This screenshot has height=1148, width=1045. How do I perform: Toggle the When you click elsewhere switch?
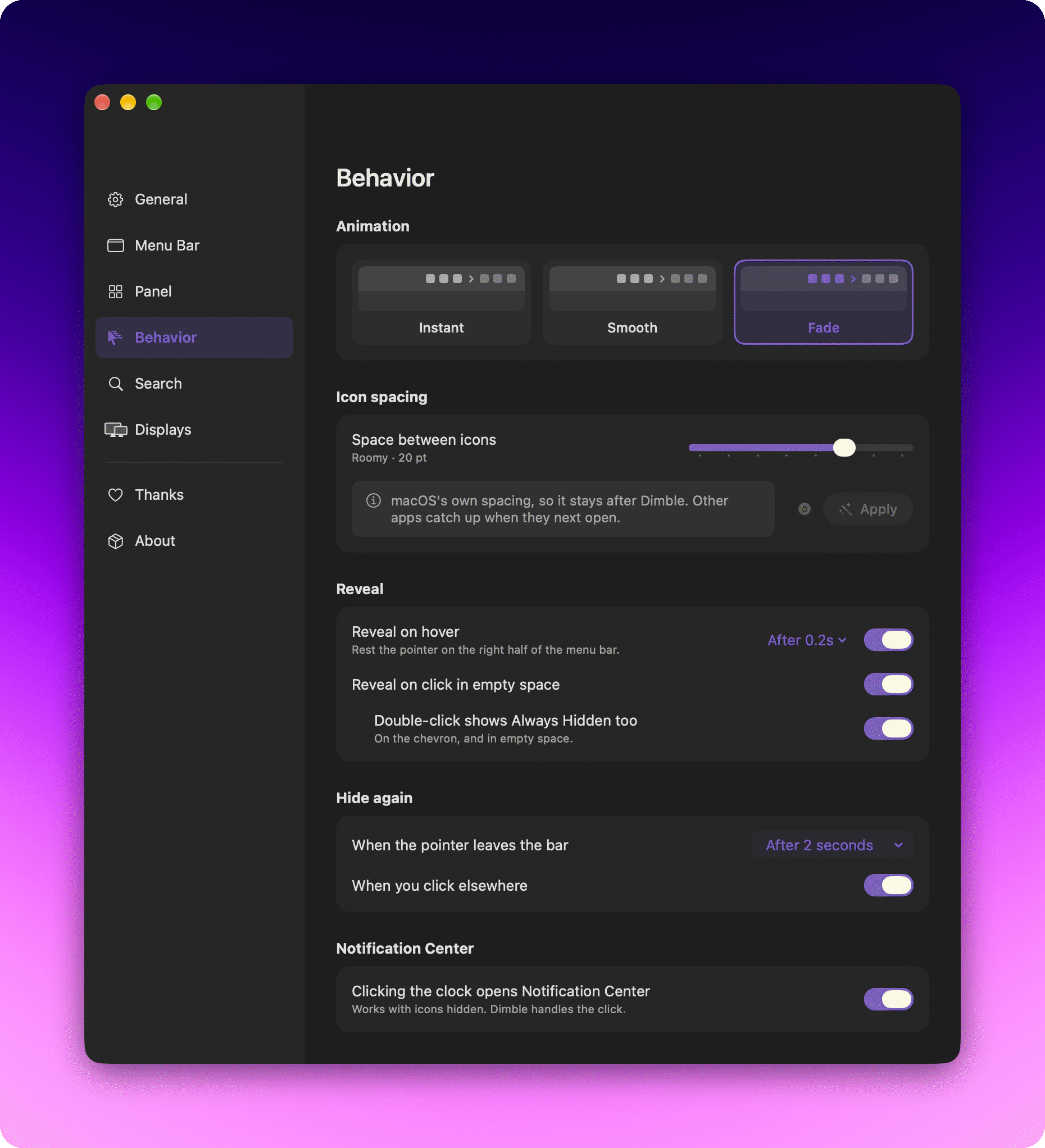point(888,886)
